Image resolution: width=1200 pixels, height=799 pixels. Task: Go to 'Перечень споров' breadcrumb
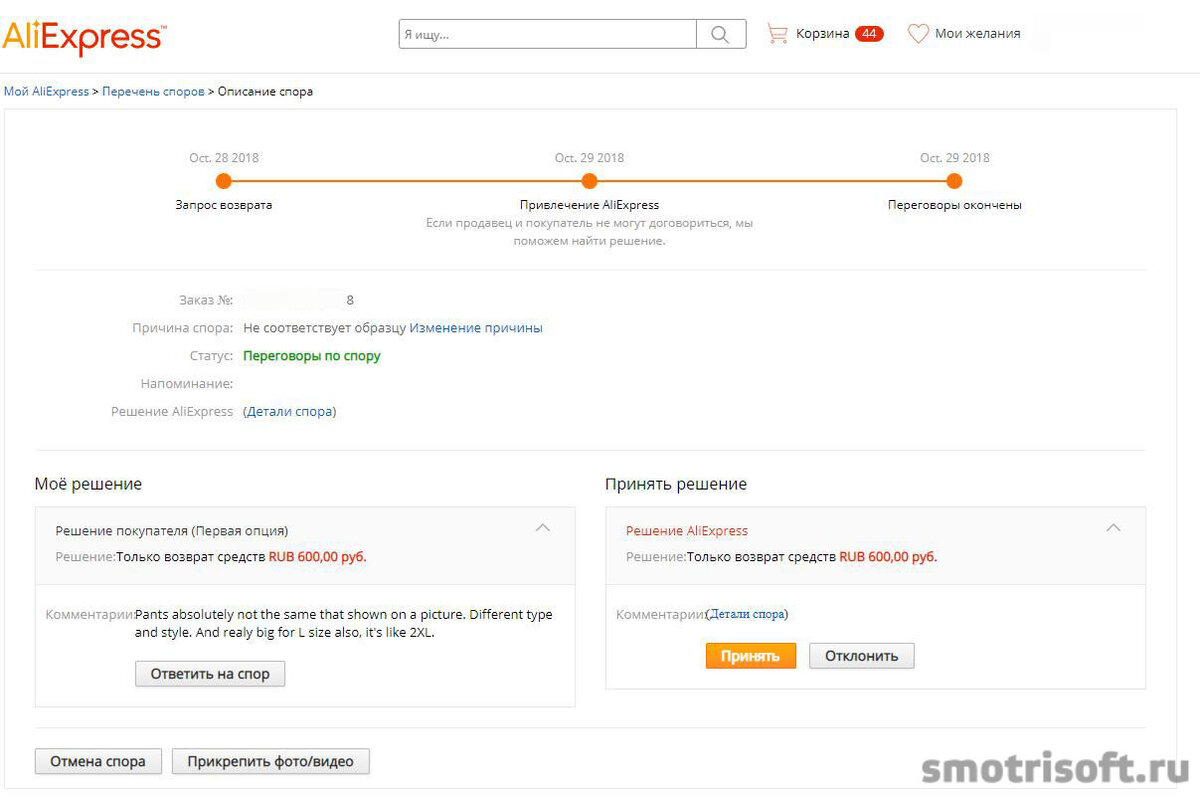click(x=153, y=91)
